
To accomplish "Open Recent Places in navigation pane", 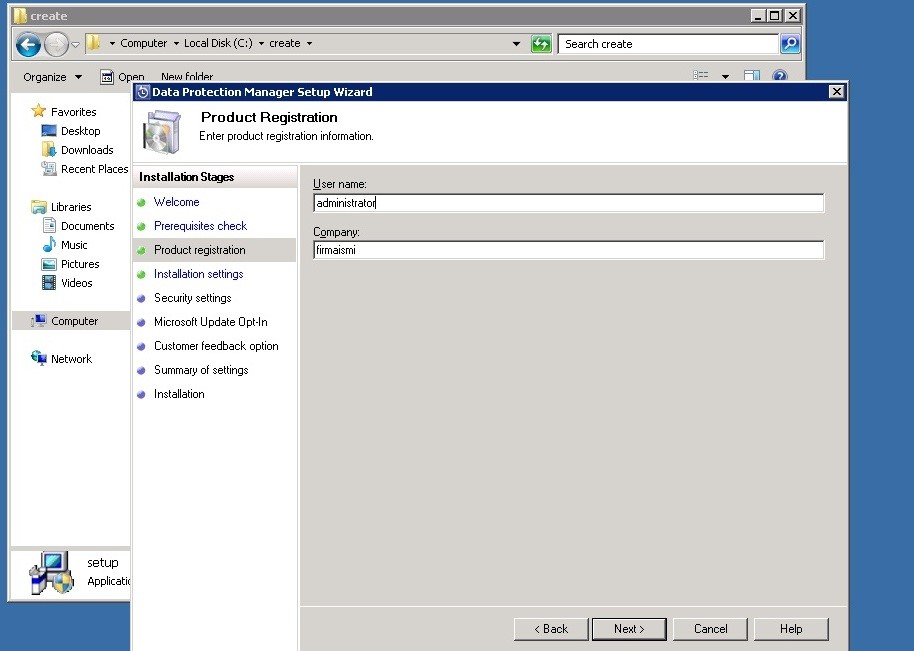I will click(x=94, y=169).
